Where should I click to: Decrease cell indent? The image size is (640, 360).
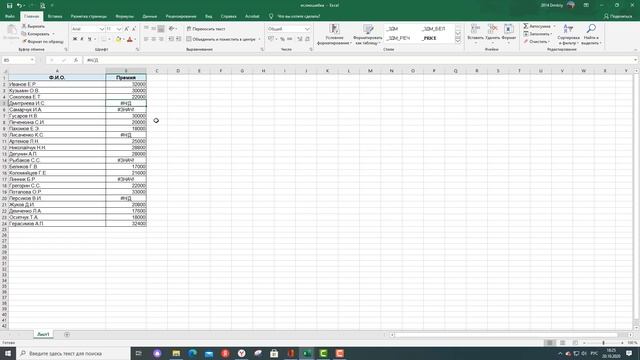[x=171, y=39]
